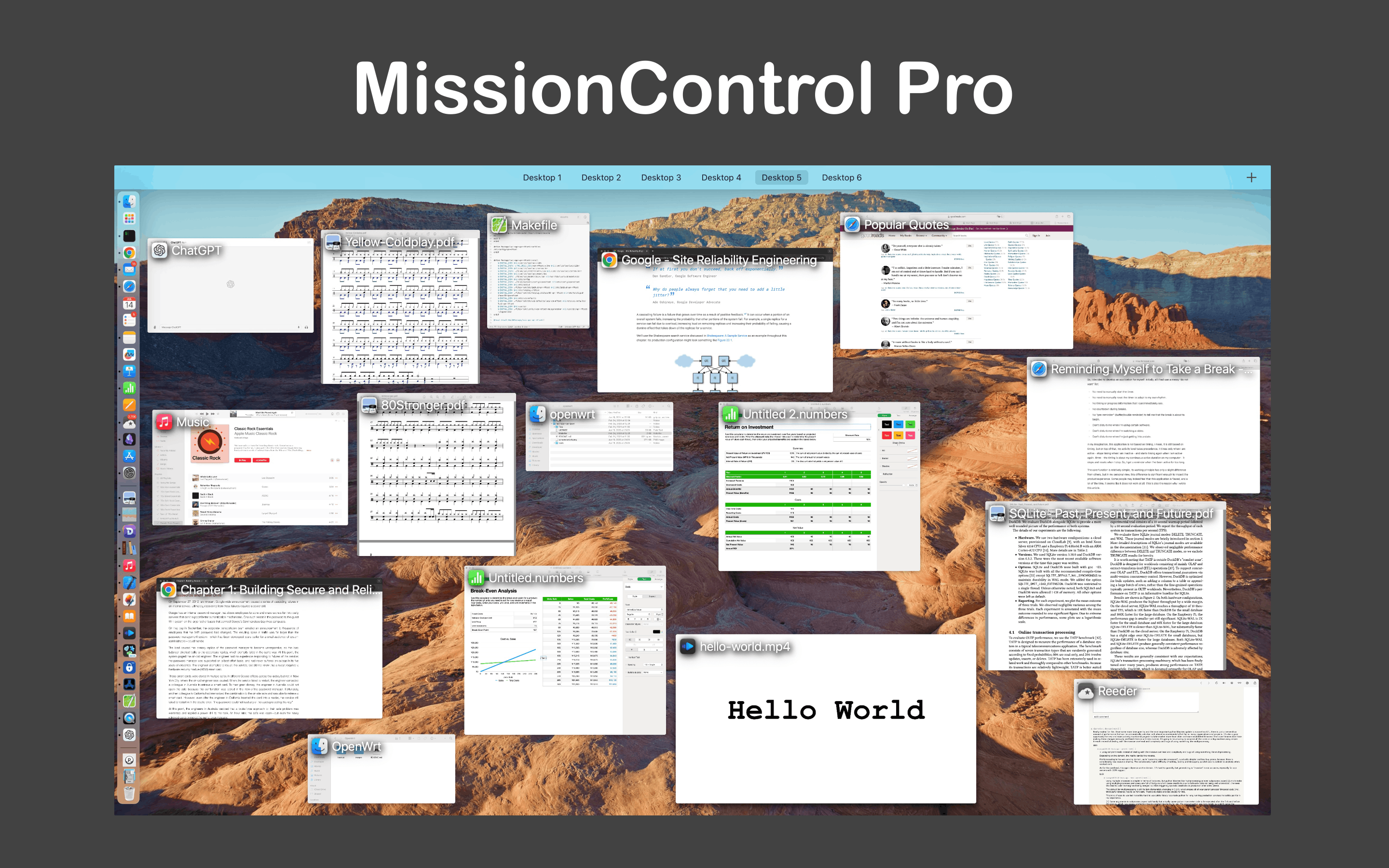Open Apple Books orange icon in dock
The image size is (1389, 868).
(x=129, y=617)
